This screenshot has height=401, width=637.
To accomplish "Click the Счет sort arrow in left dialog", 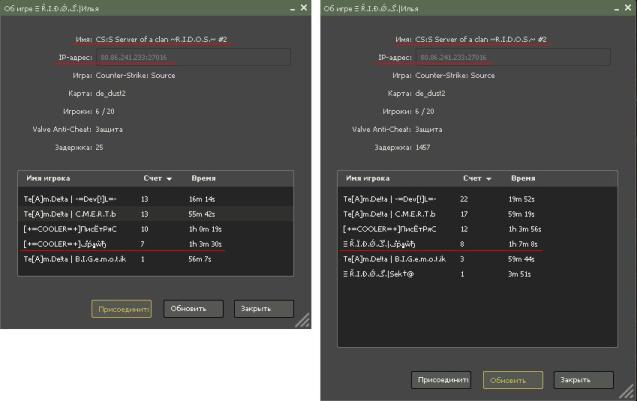I will coord(169,179).
